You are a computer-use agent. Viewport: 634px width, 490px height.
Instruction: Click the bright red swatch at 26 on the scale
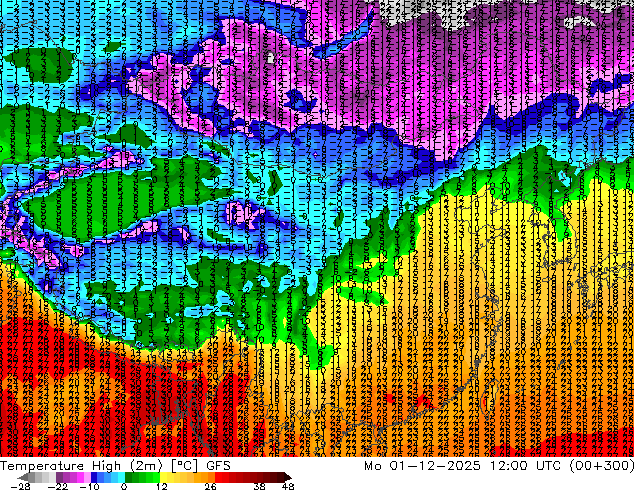(x=218, y=477)
